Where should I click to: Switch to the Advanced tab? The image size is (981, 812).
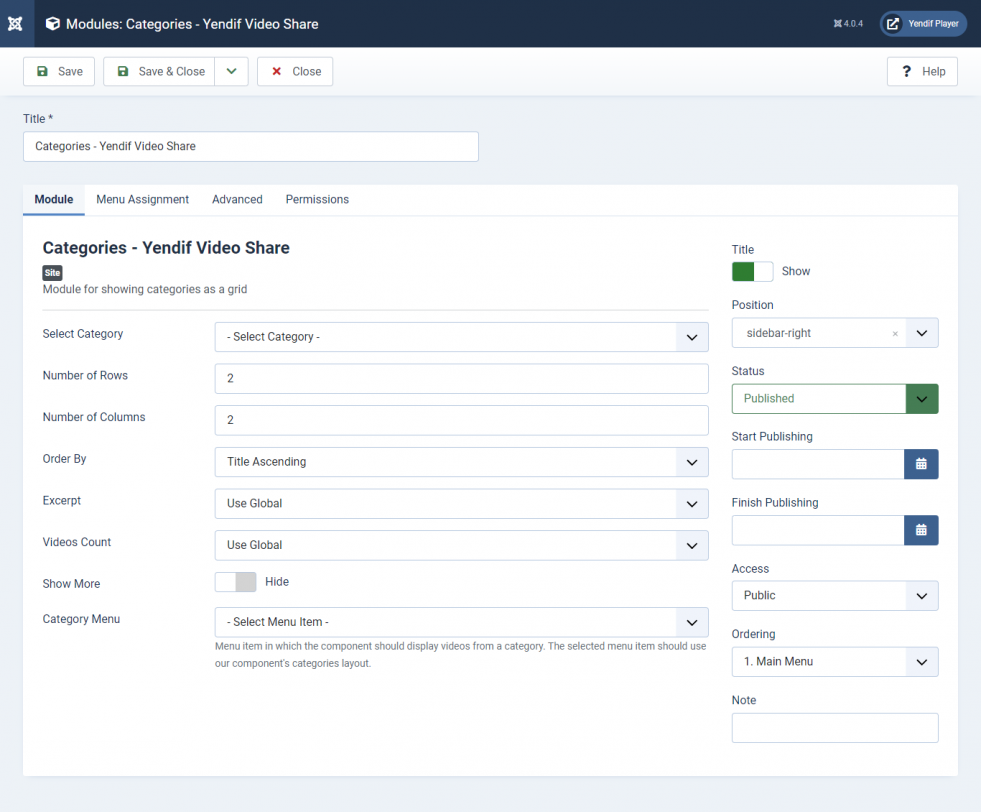(237, 200)
